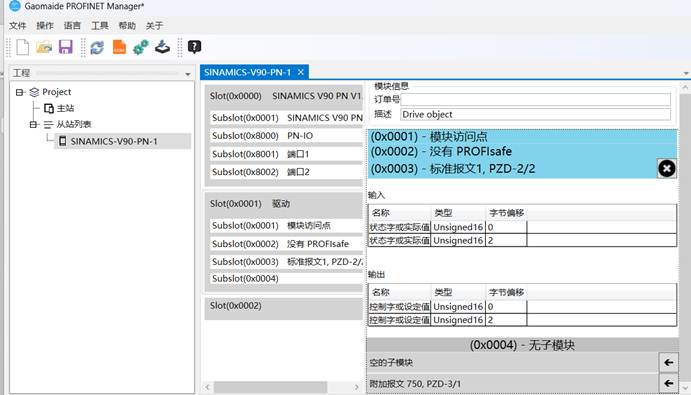Select Slot(0x0001) 驱动 header
Screen dimensions: 691x395
[284, 204]
